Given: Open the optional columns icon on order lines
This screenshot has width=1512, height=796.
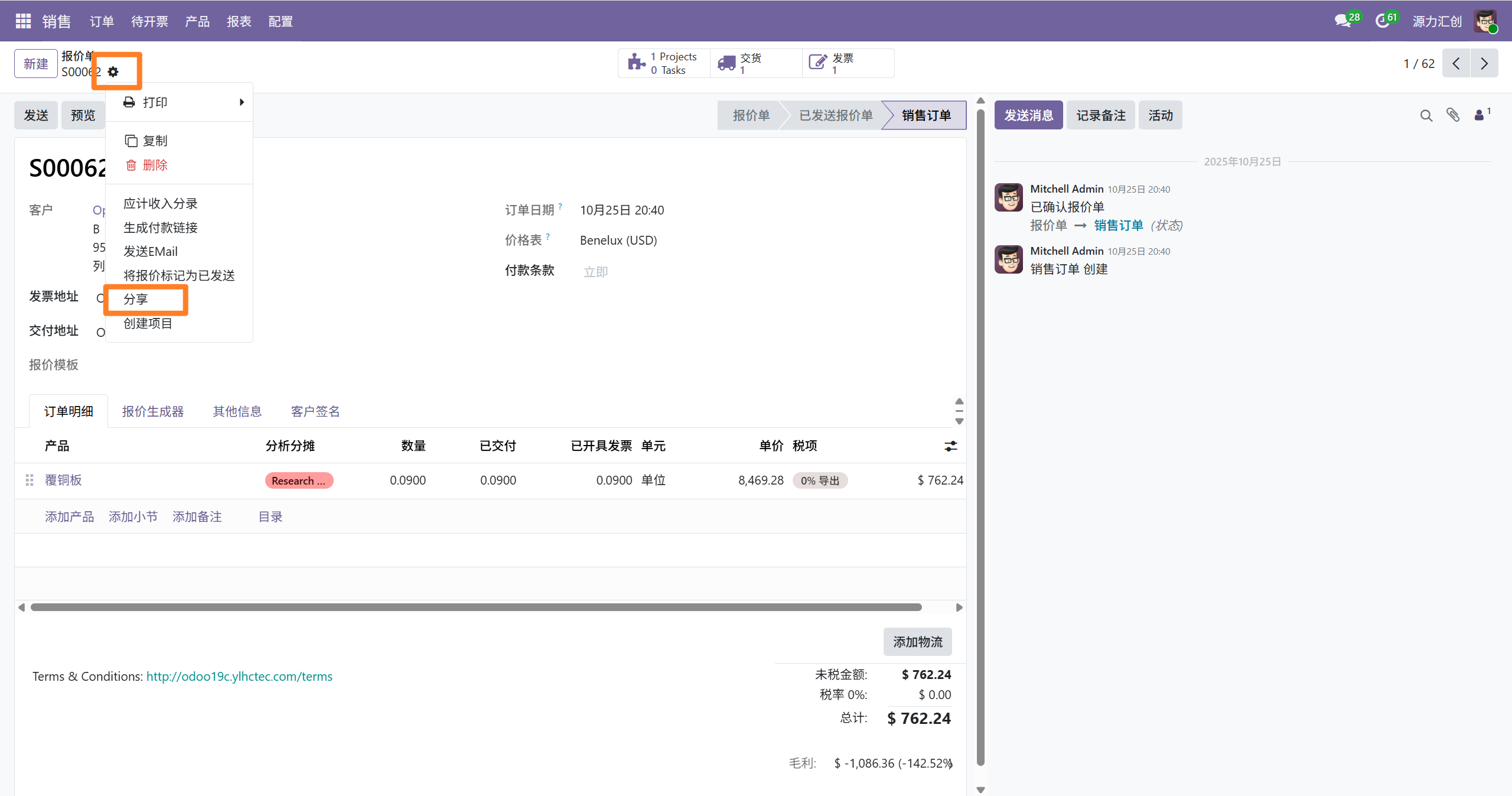Looking at the screenshot, I should tap(950, 446).
